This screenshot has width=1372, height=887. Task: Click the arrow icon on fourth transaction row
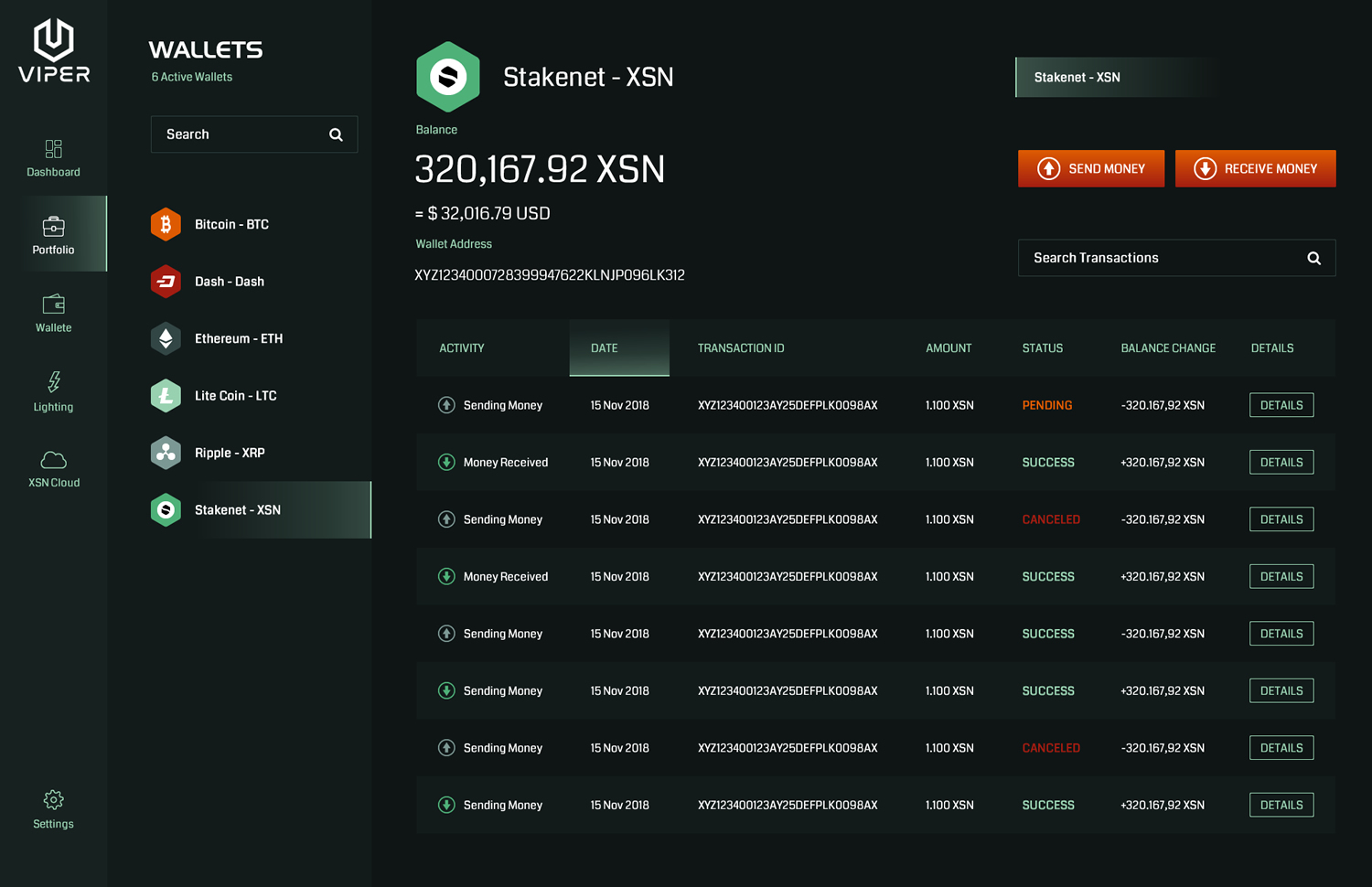coord(446,576)
